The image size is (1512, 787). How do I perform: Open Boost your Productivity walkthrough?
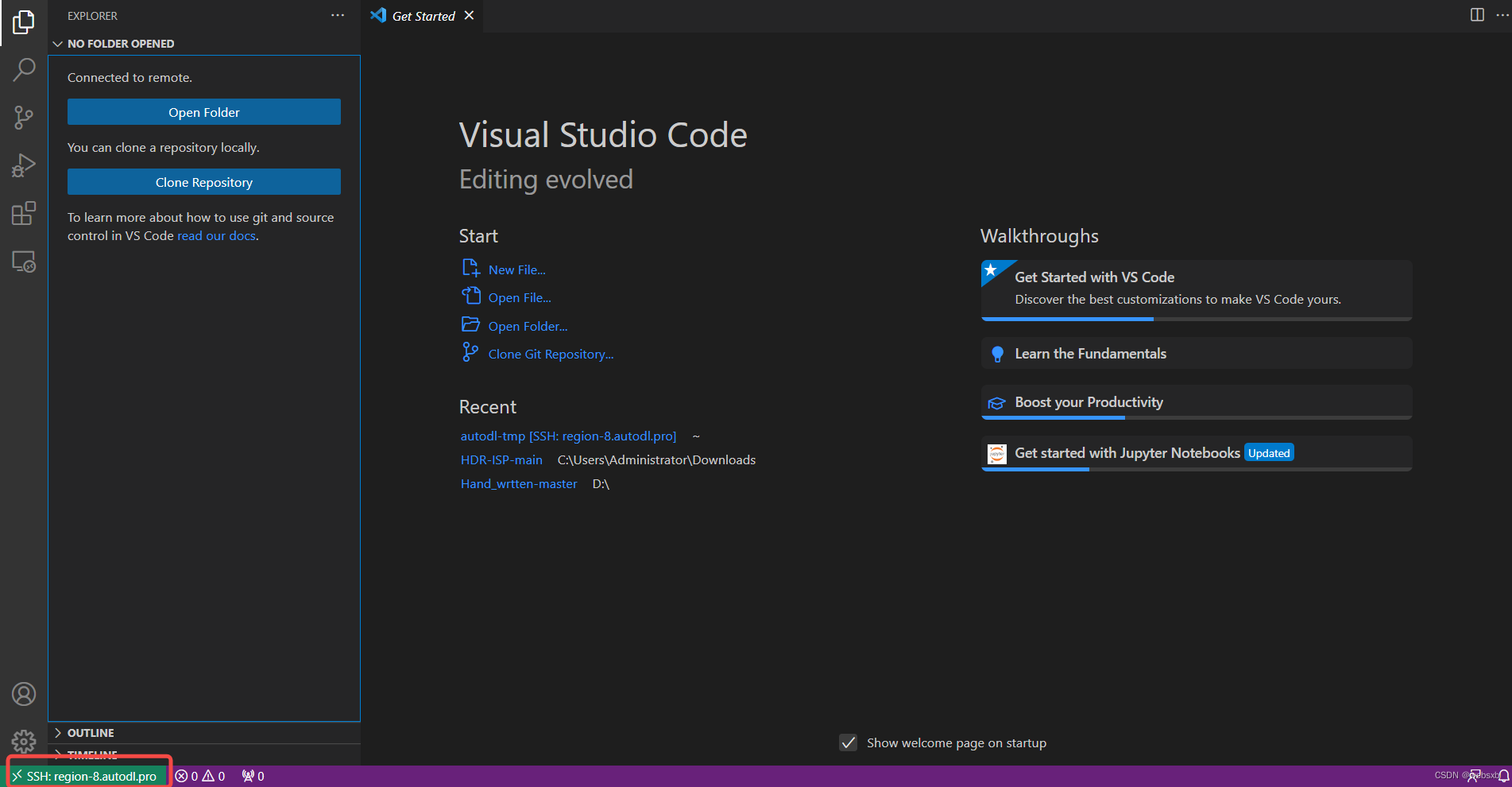click(x=1197, y=401)
